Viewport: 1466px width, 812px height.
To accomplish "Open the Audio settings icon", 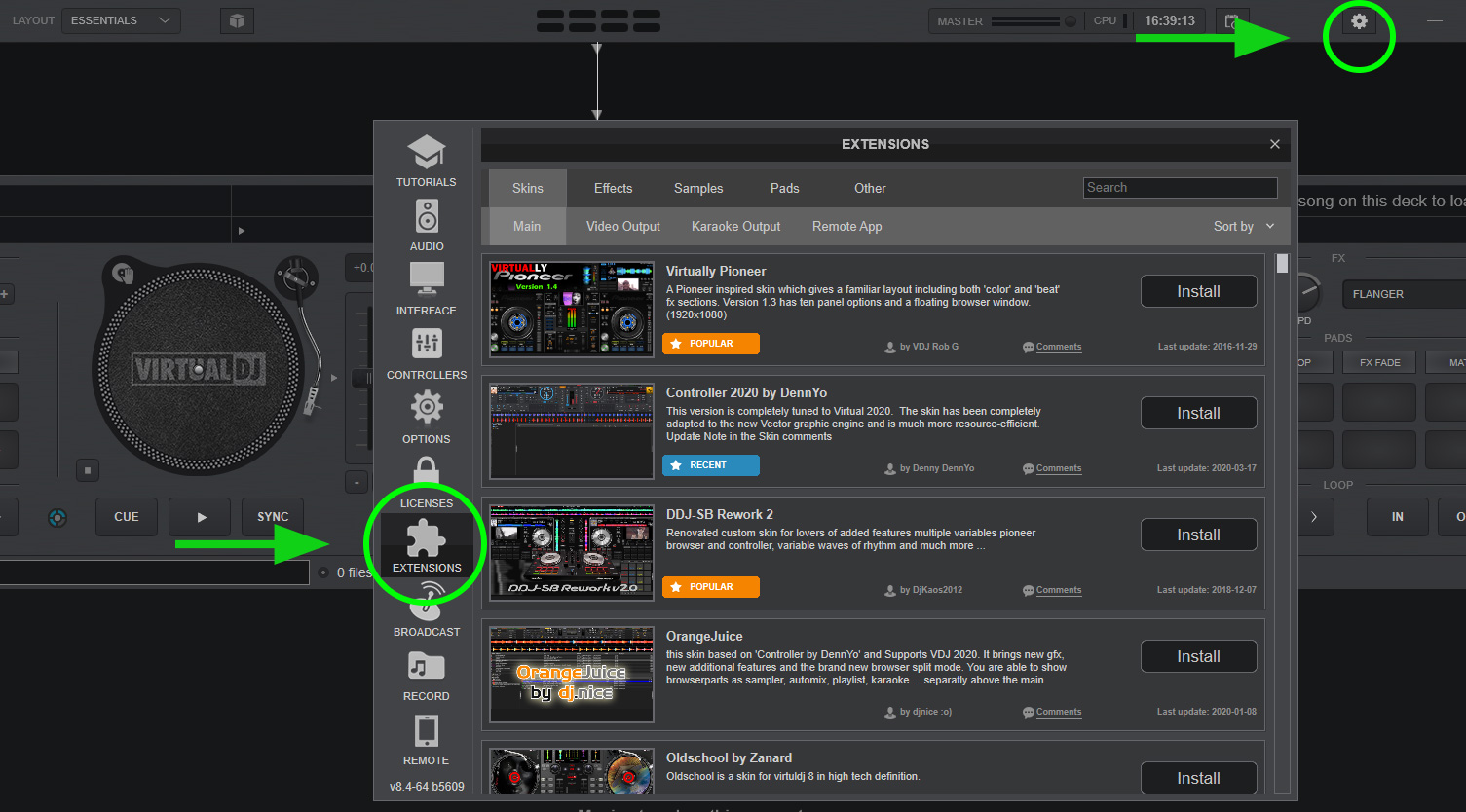I will [x=427, y=217].
